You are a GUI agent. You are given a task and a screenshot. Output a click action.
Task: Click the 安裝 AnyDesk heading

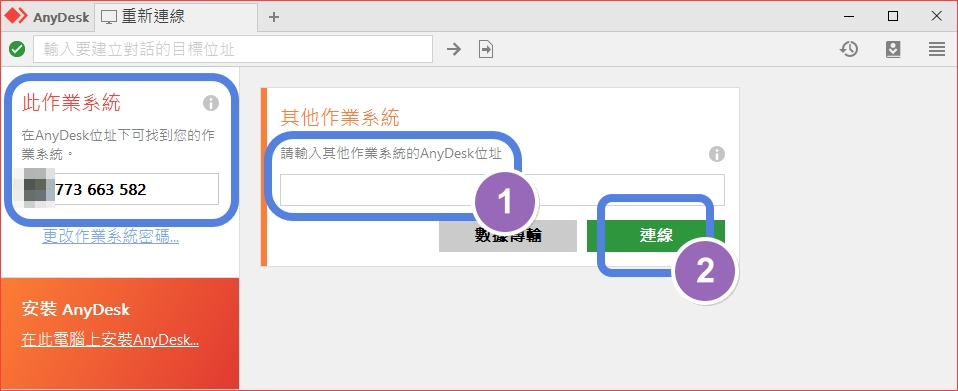(x=75, y=309)
